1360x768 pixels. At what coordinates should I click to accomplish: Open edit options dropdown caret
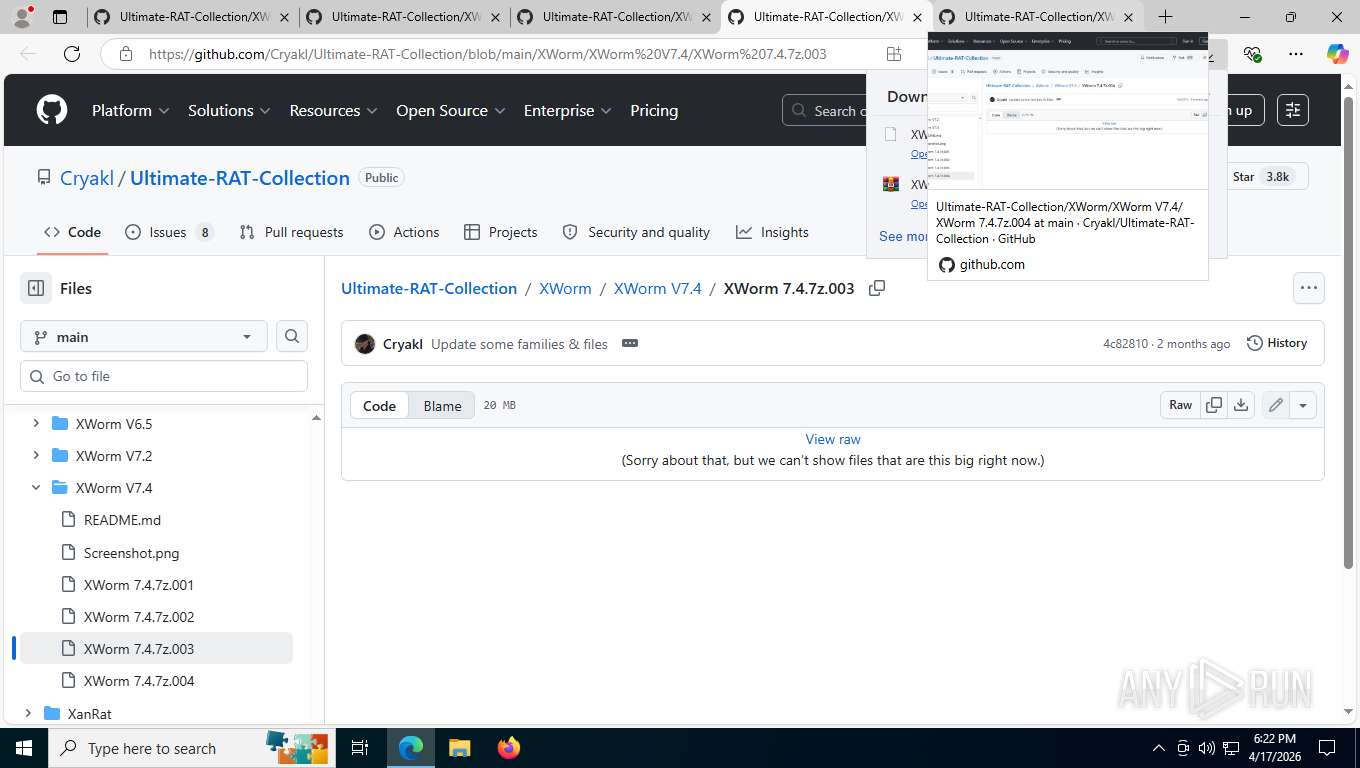point(1303,405)
